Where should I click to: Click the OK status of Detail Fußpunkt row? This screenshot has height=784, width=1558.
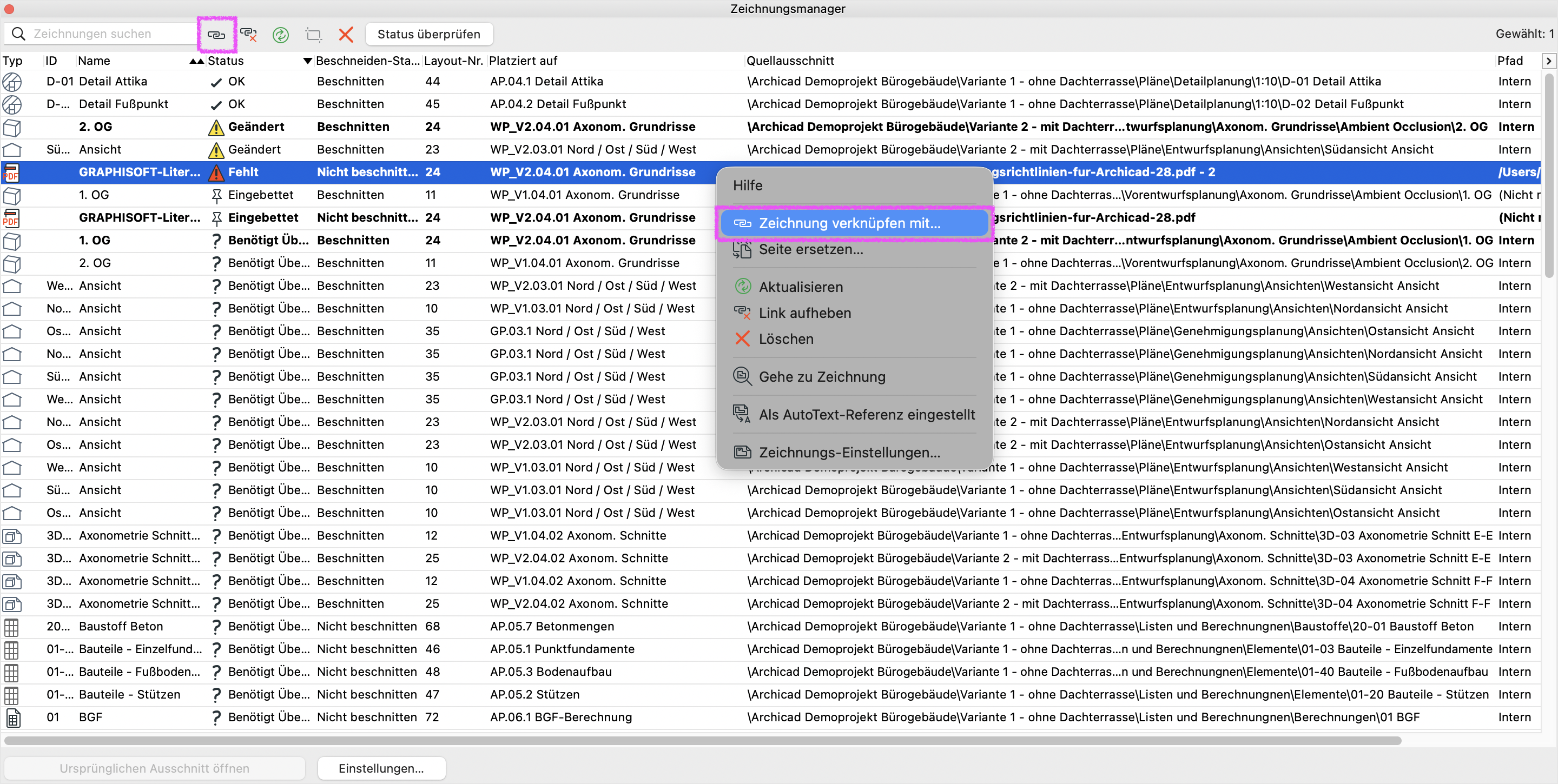pos(236,104)
